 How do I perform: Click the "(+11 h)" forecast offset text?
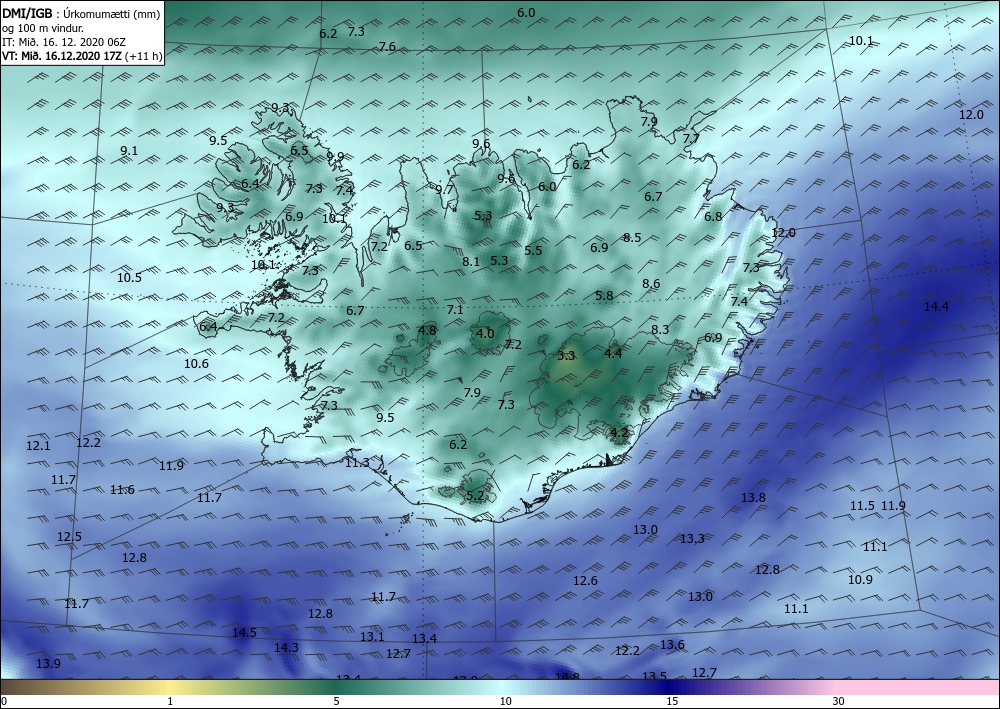tap(143, 56)
